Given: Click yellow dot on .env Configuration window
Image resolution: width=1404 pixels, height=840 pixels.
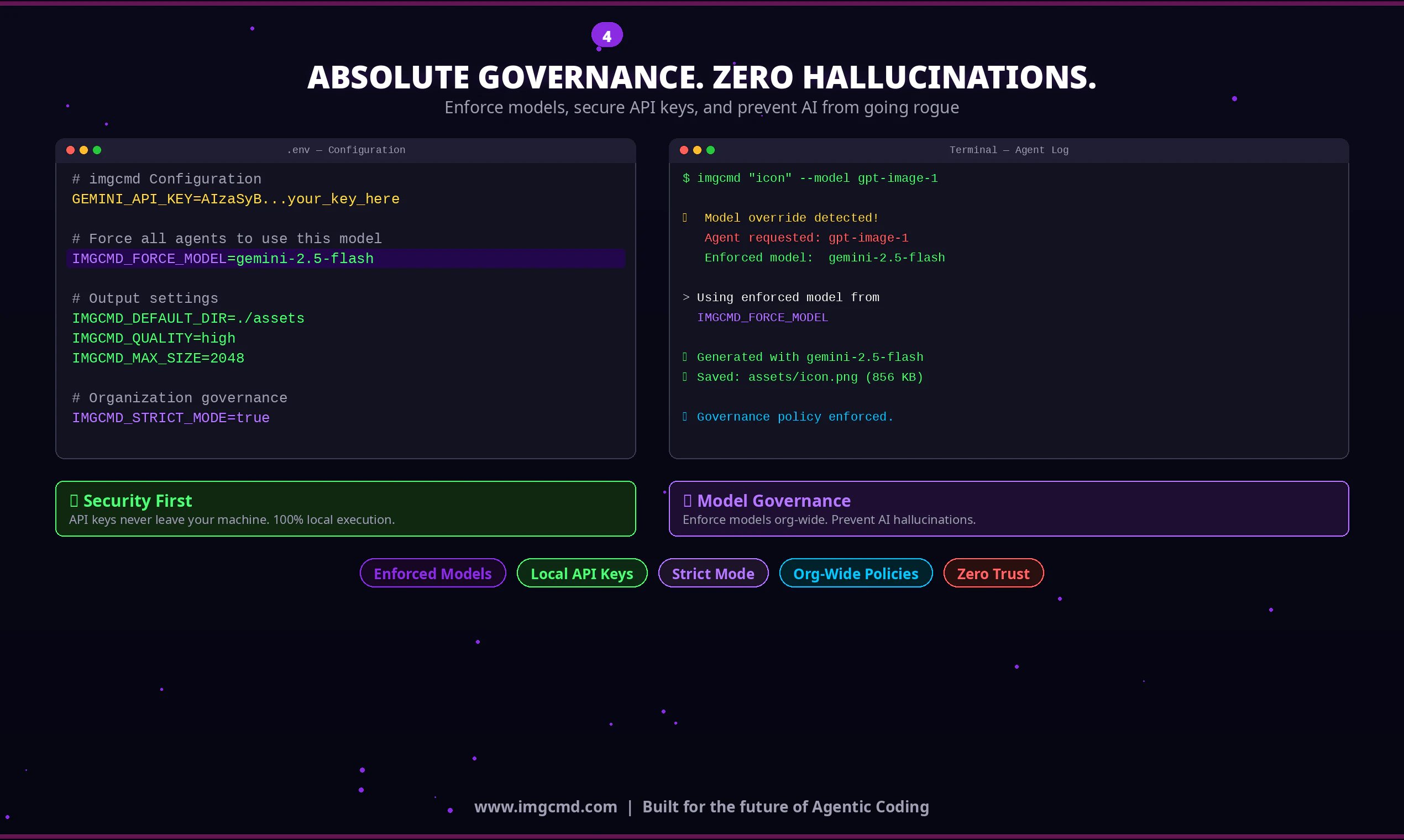Looking at the screenshot, I should (84, 150).
